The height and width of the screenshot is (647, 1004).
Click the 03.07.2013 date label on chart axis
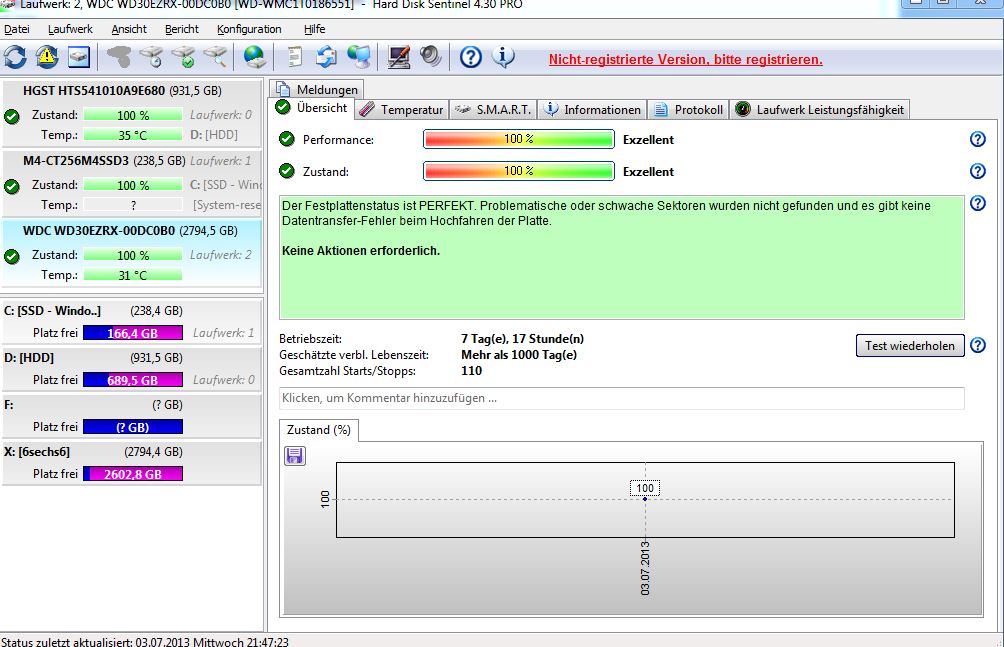[645, 568]
